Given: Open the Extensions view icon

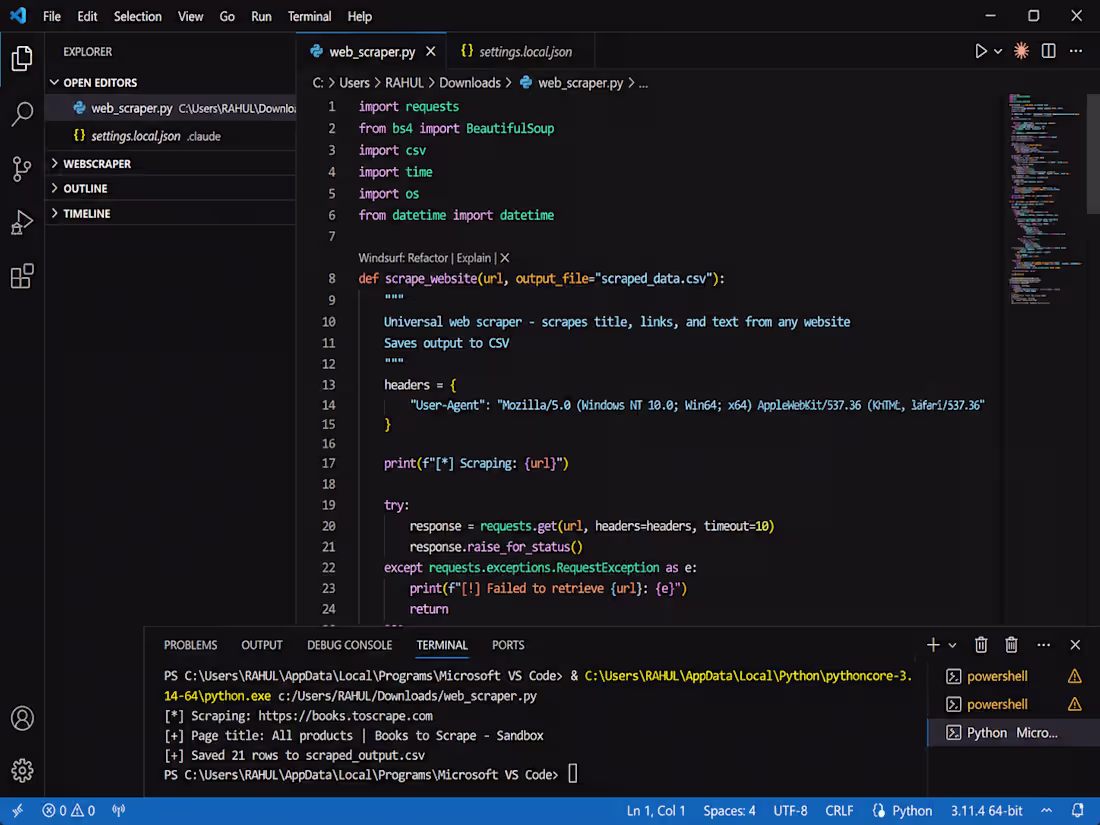Looking at the screenshot, I should click(x=22, y=276).
